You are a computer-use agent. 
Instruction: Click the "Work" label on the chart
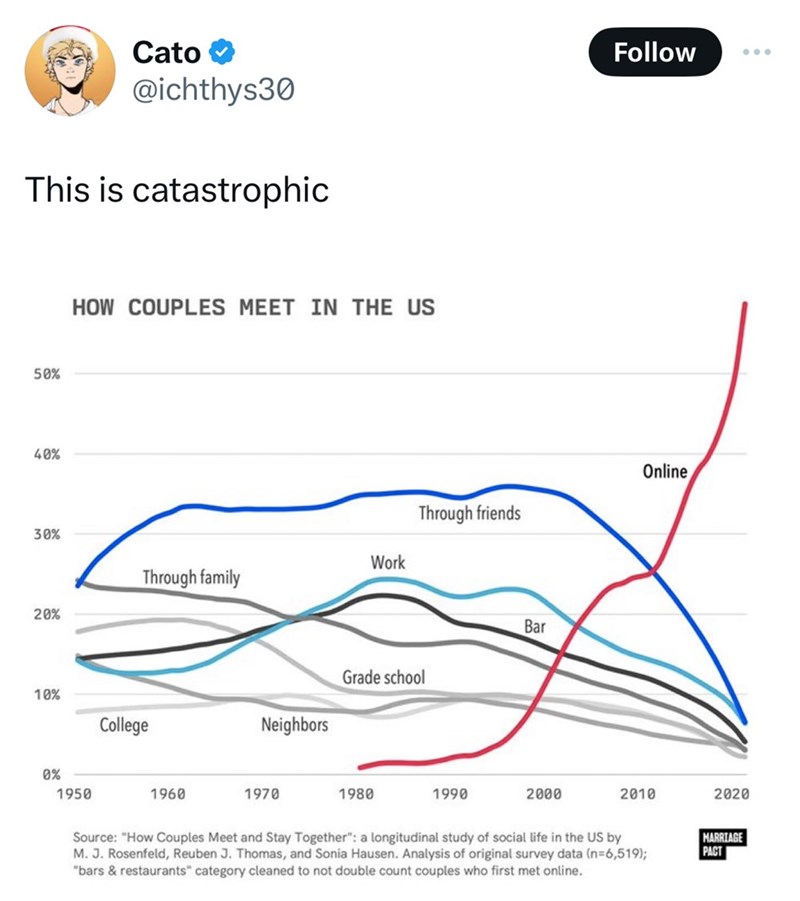click(x=388, y=562)
